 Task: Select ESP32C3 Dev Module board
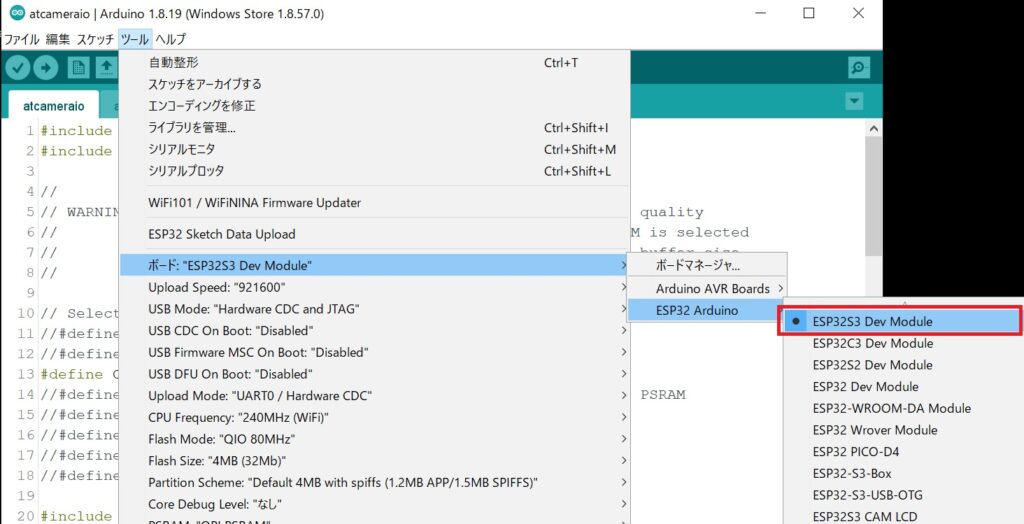click(x=902, y=343)
